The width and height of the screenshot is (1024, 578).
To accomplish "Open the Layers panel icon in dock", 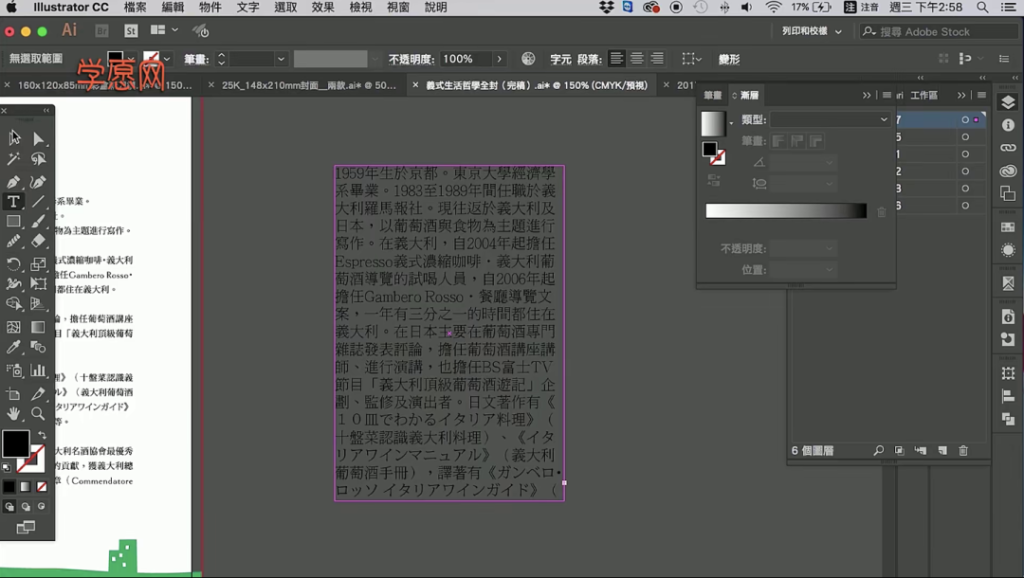I will click(x=1007, y=103).
